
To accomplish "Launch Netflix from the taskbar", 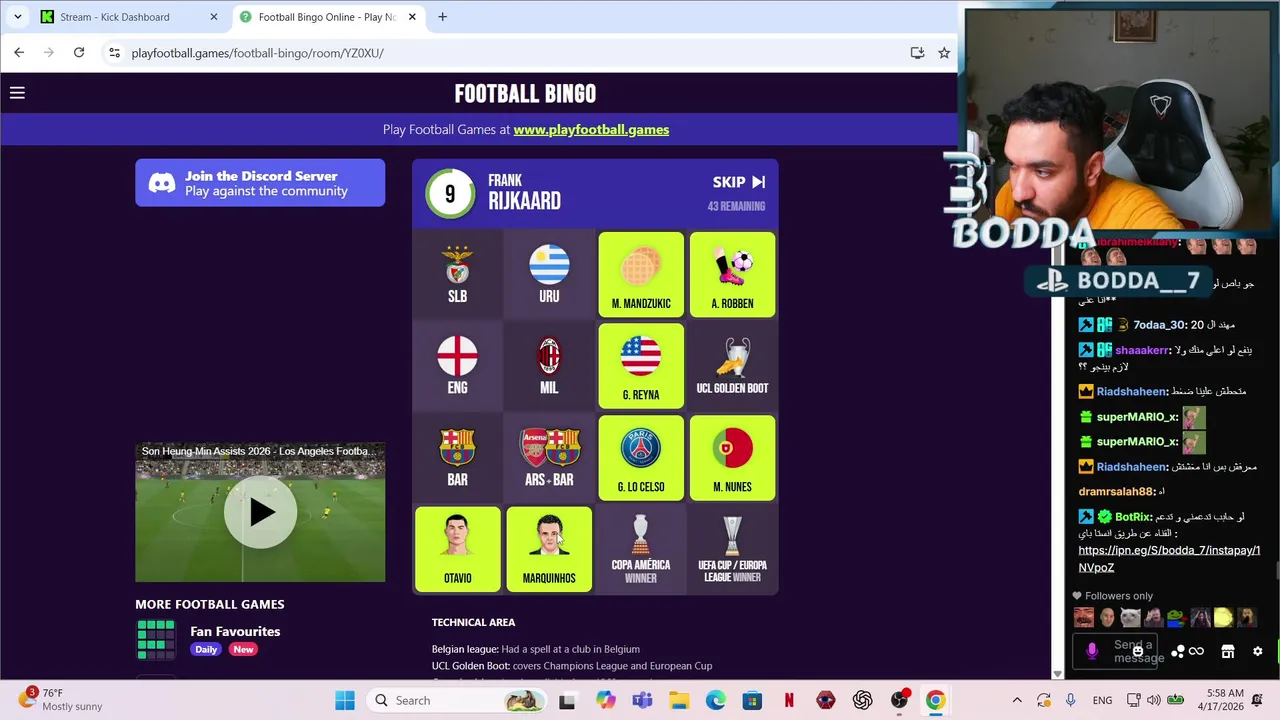I will (x=789, y=700).
